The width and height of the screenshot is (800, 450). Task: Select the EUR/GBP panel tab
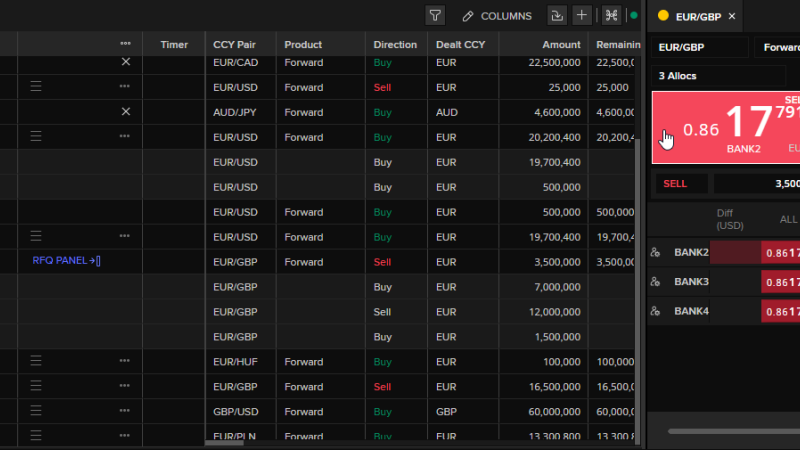tap(698, 16)
